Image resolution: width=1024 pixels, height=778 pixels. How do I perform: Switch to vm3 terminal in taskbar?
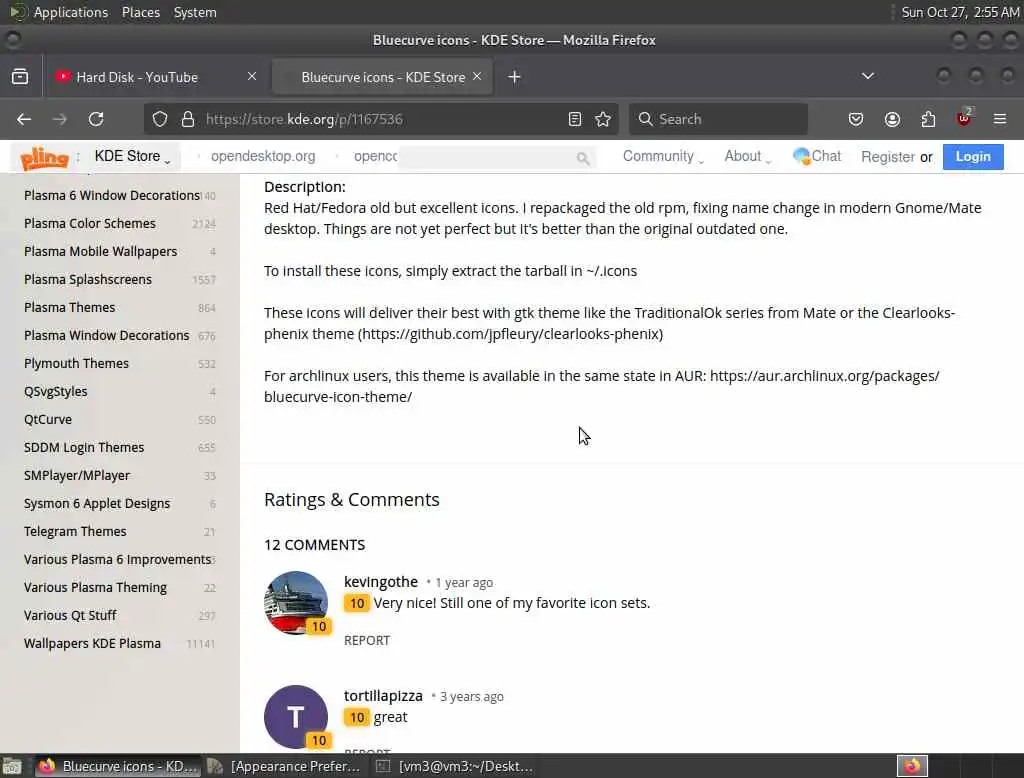click(455, 766)
